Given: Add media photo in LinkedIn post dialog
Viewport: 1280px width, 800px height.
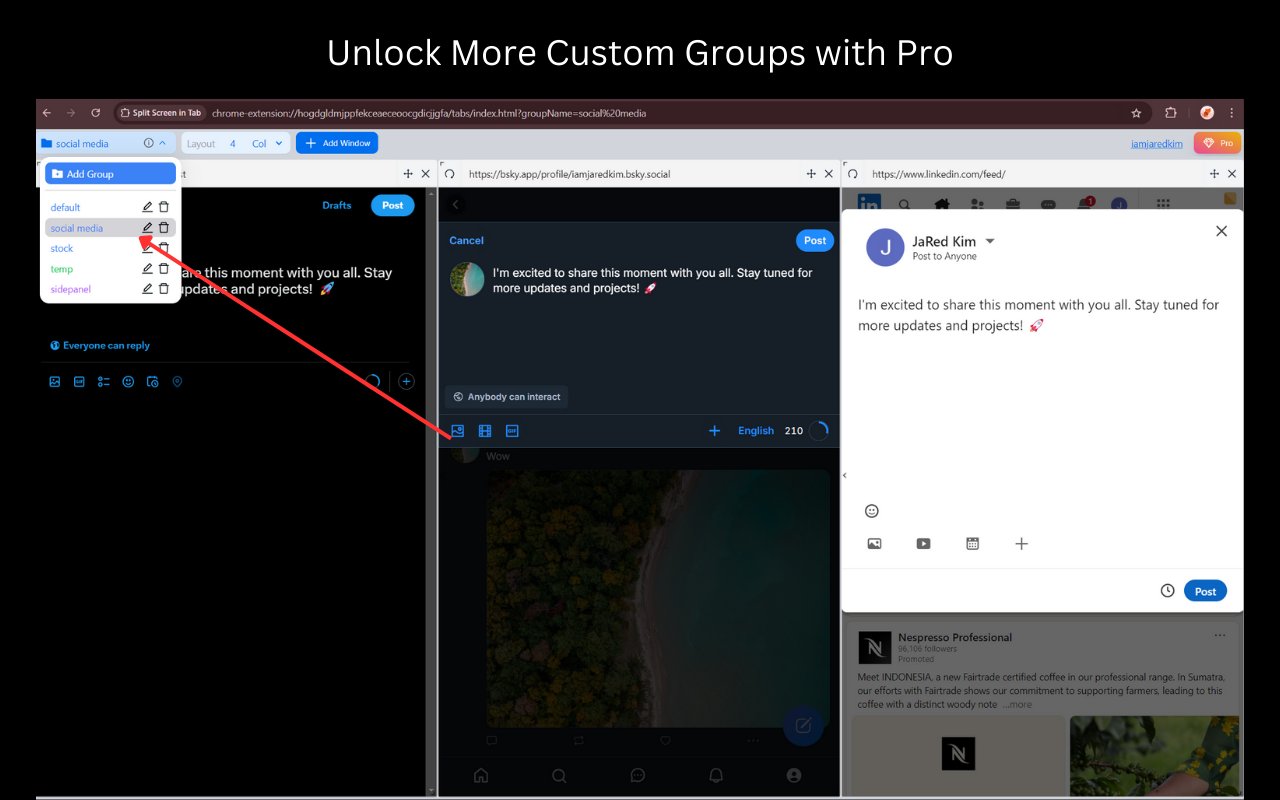Looking at the screenshot, I should (x=874, y=544).
